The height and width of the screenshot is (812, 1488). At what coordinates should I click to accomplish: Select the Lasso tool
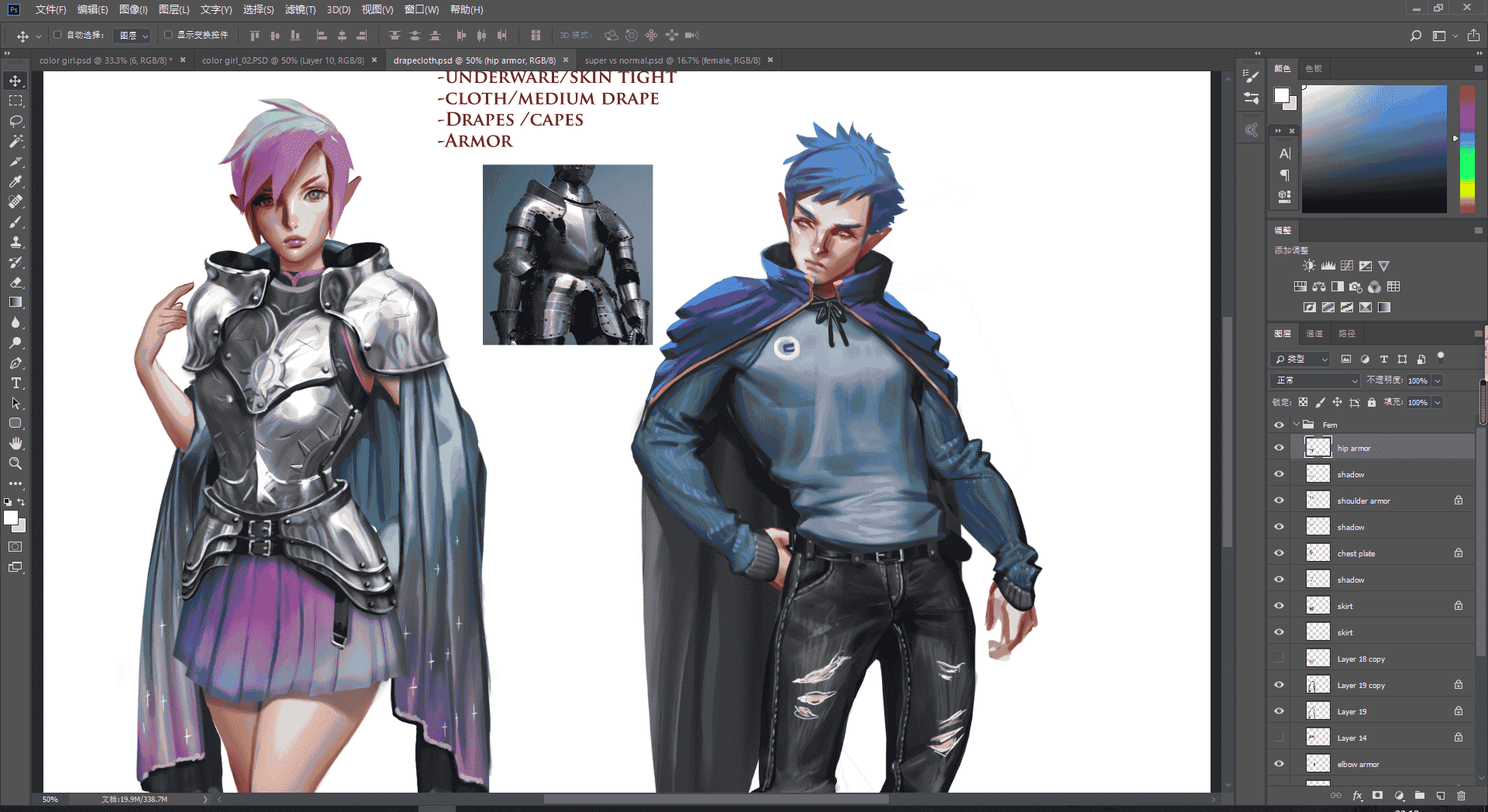coord(15,121)
